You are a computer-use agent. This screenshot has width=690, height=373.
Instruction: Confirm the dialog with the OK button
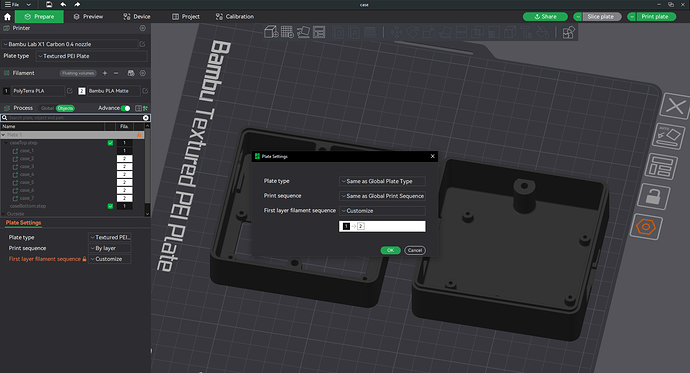click(x=390, y=250)
